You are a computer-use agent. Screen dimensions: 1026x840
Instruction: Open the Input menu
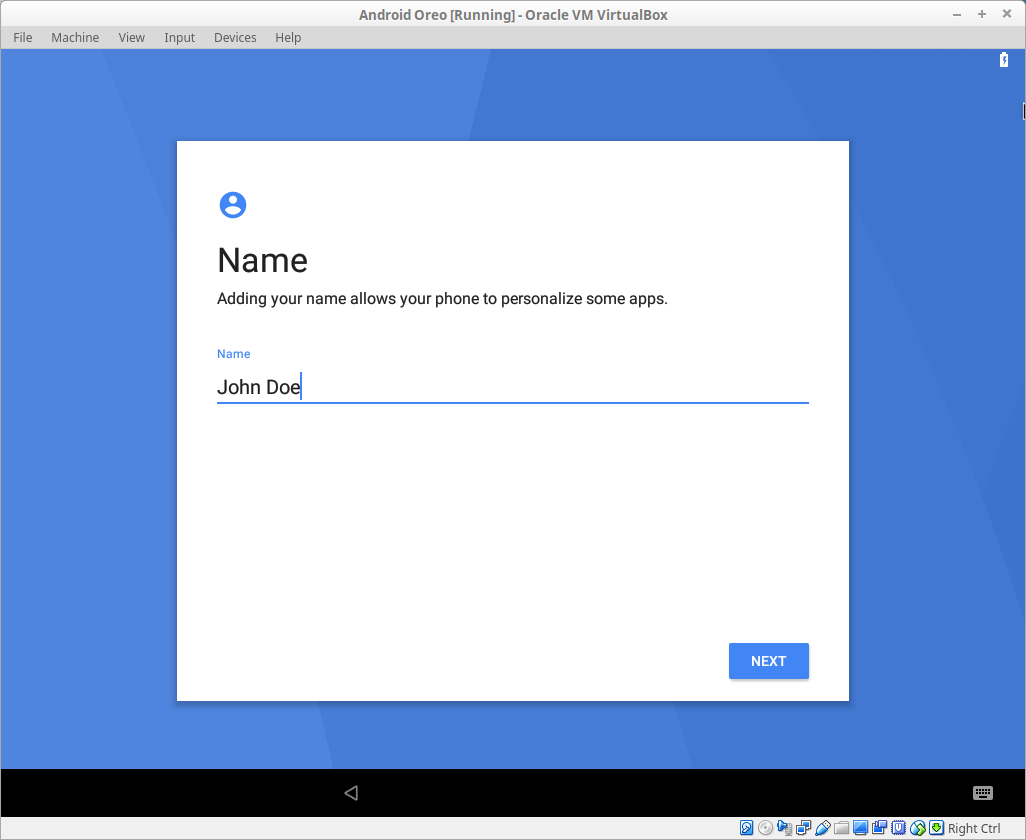click(179, 37)
